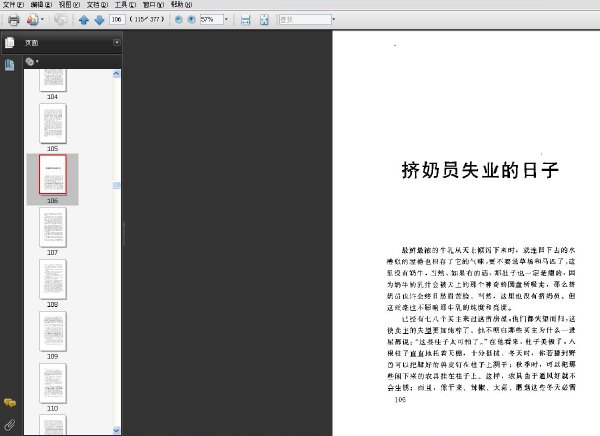Click the Print document icon
The width and height of the screenshot is (600, 436).
(x=13, y=20)
